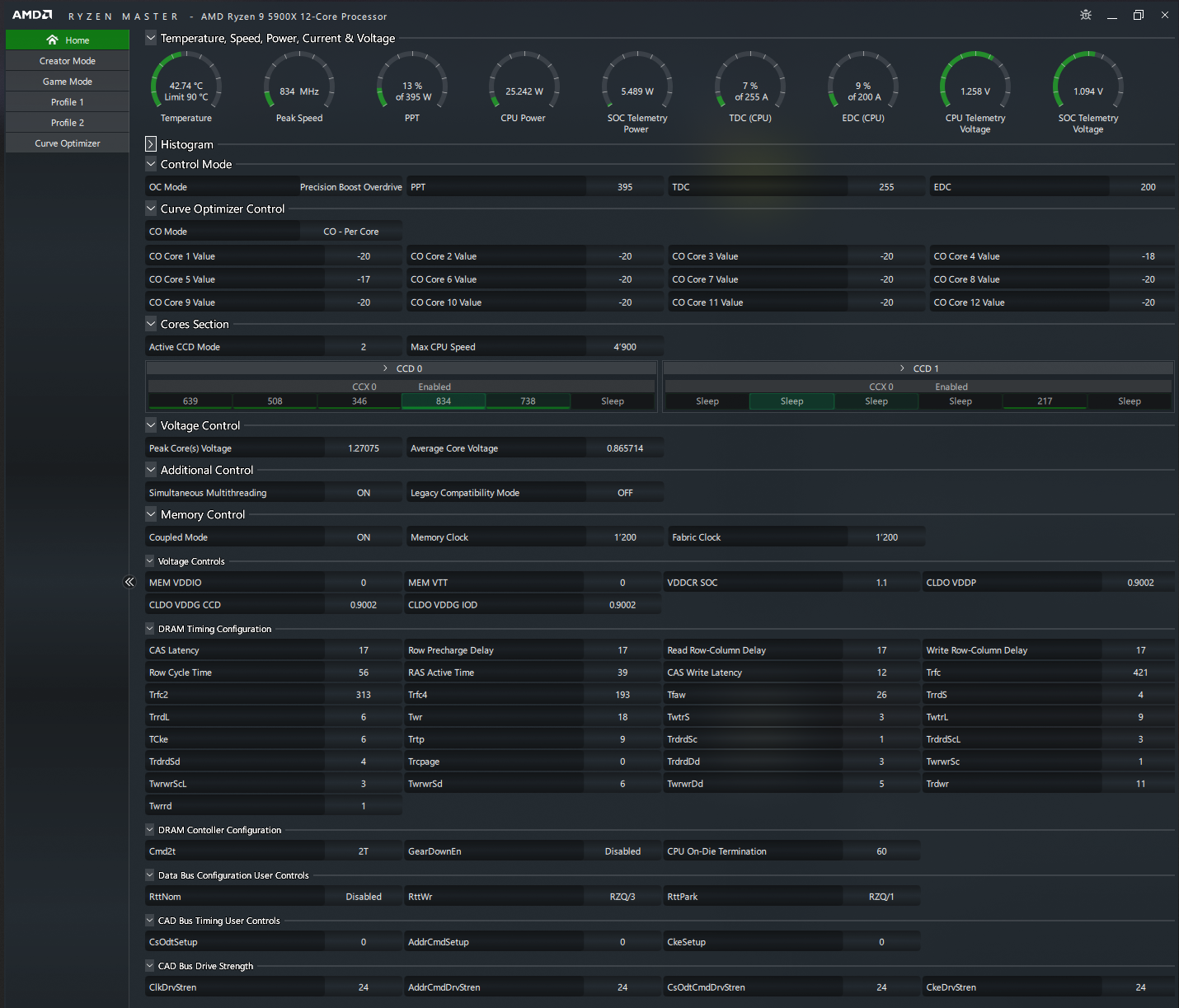This screenshot has width=1179, height=1008.
Task: Click CAS Latency value 17
Action: point(364,650)
